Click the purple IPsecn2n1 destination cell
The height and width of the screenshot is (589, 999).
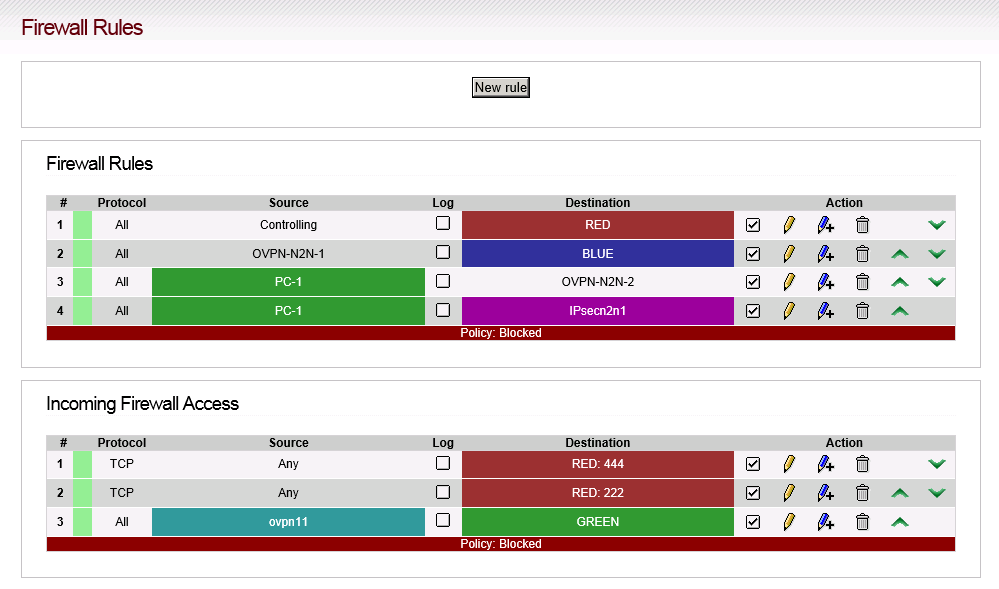point(598,311)
